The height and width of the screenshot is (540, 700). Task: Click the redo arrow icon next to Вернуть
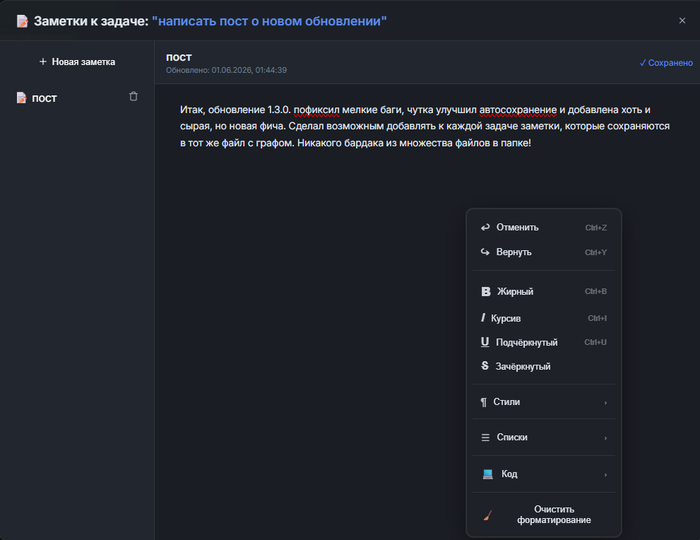point(485,252)
